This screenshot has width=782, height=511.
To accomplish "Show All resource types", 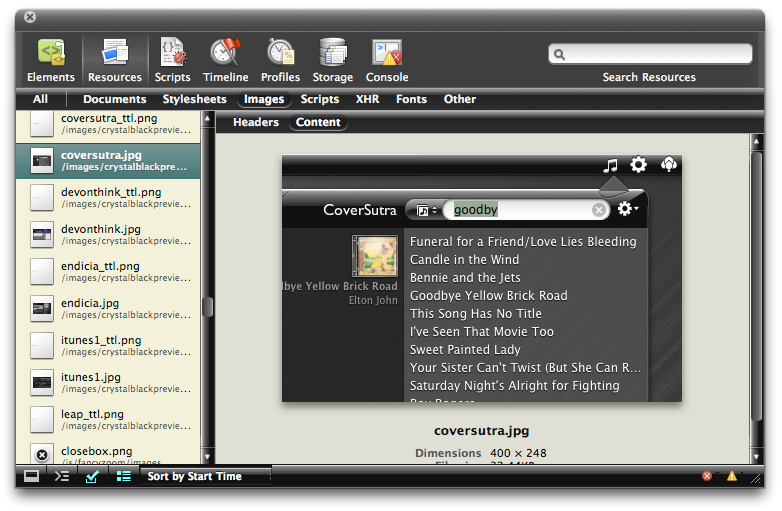I will [x=40, y=99].
